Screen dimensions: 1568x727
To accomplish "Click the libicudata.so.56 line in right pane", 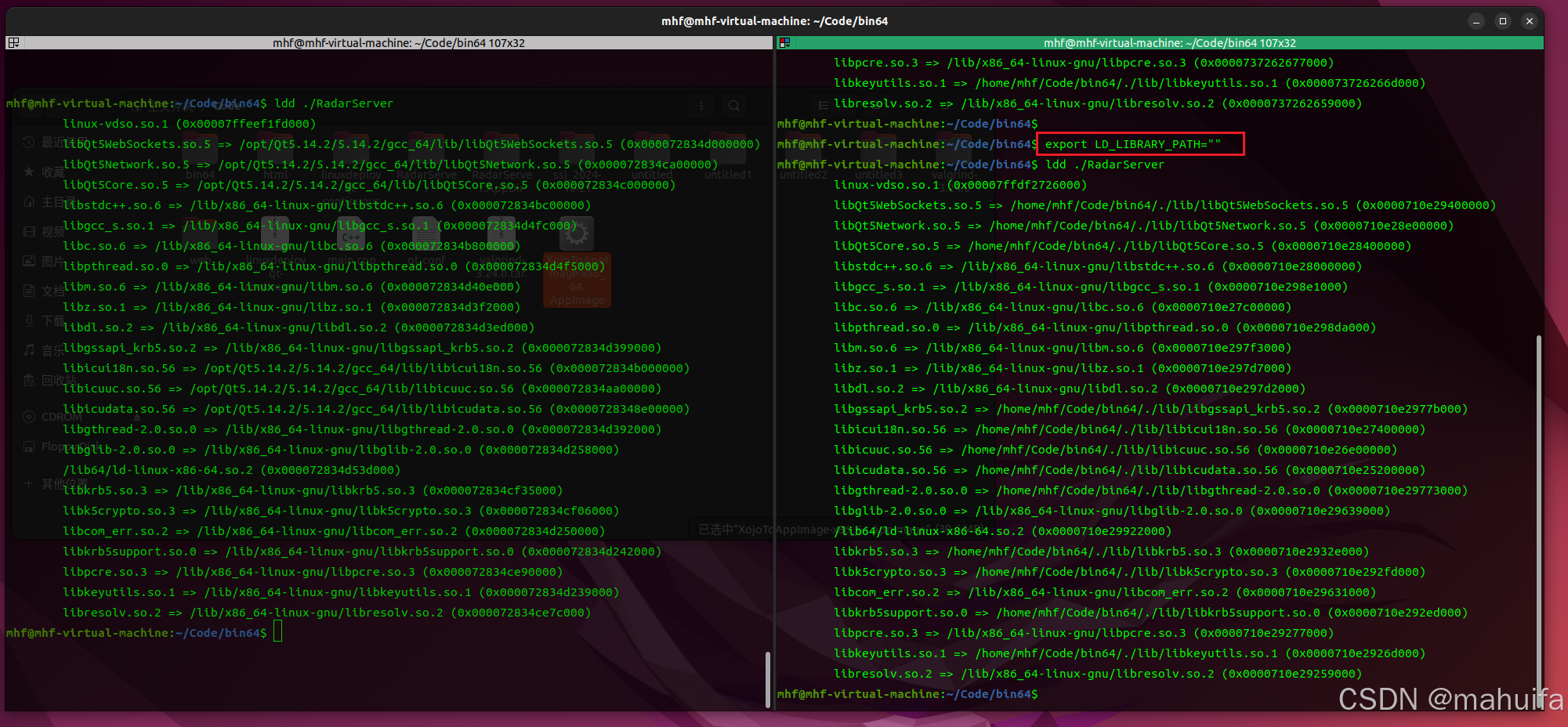I will [x=1130, y=470].
